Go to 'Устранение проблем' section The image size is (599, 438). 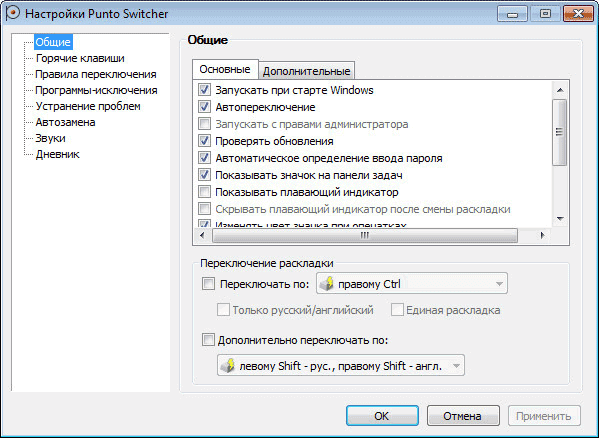(88, 106)
